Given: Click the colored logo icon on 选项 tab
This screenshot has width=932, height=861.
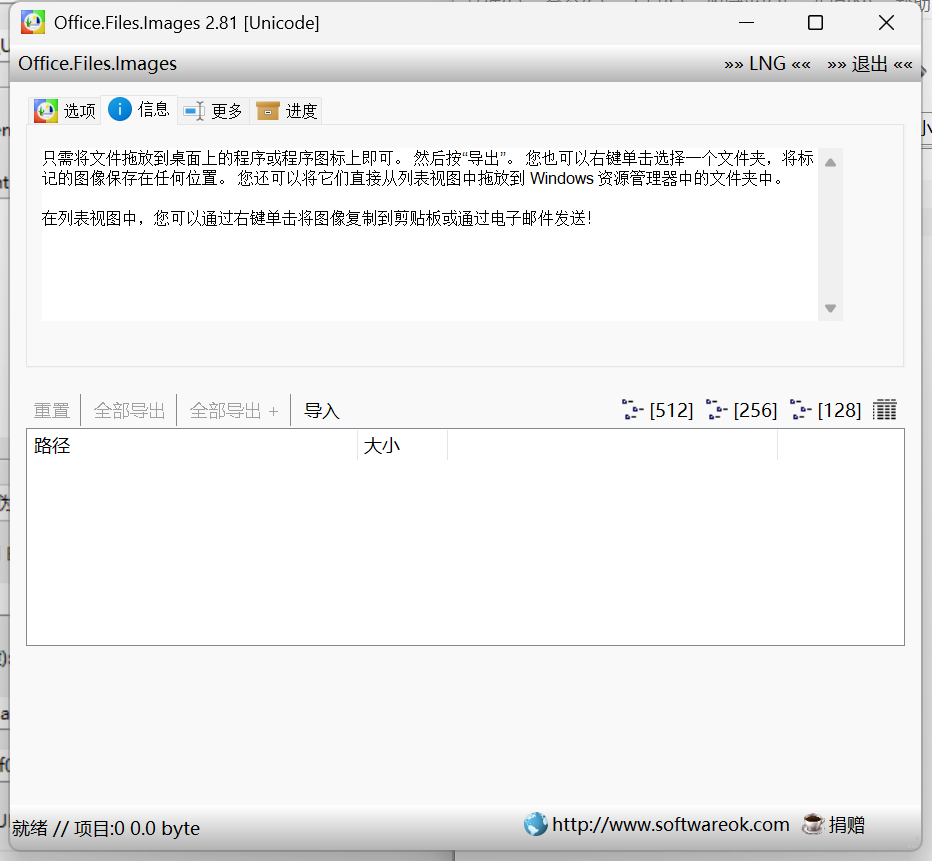Looking at the screenshot, I should point(44,110).
